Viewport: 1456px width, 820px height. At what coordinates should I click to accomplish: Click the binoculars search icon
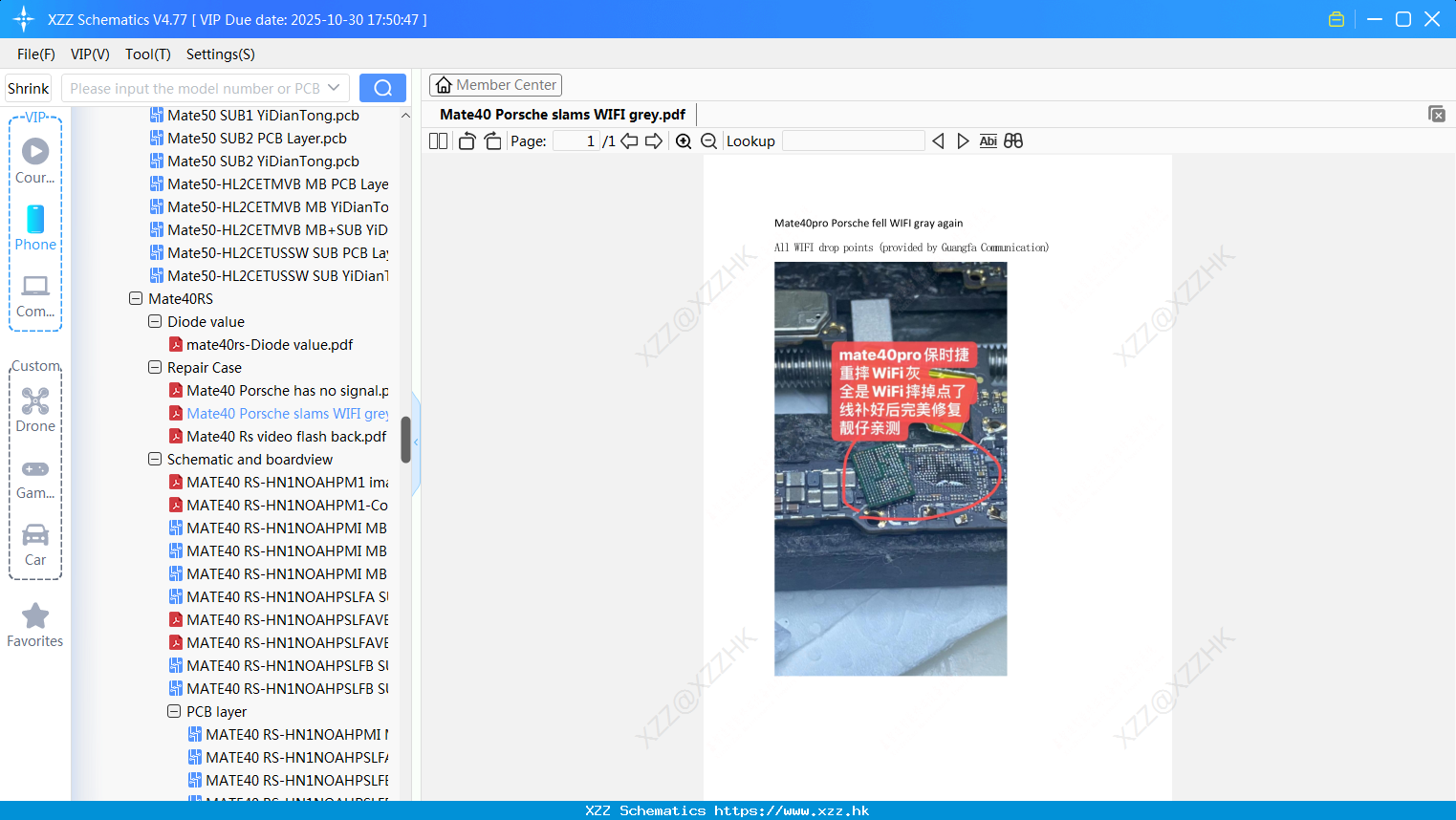point(1013,141)
